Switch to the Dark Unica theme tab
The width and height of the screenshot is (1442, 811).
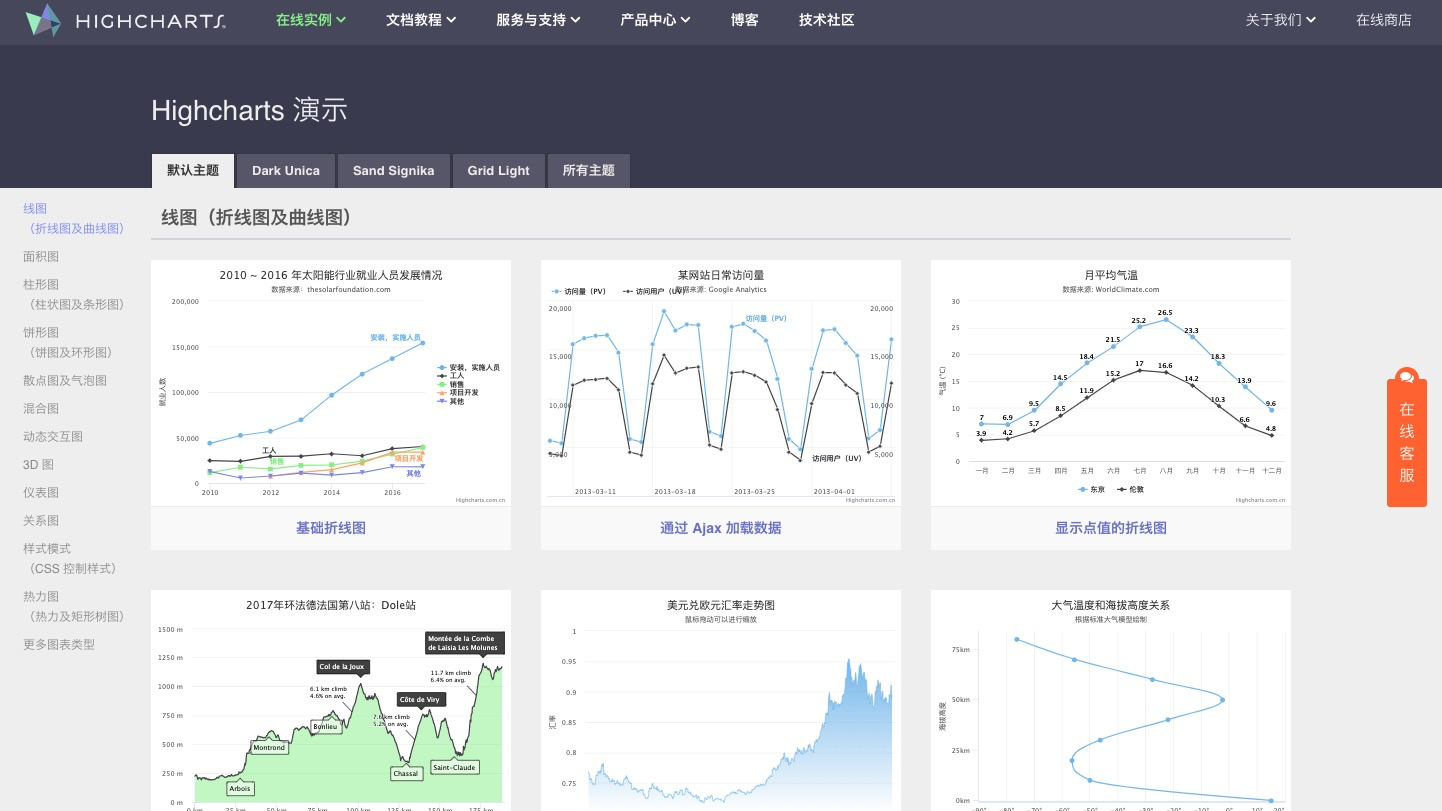pos(285,170)
